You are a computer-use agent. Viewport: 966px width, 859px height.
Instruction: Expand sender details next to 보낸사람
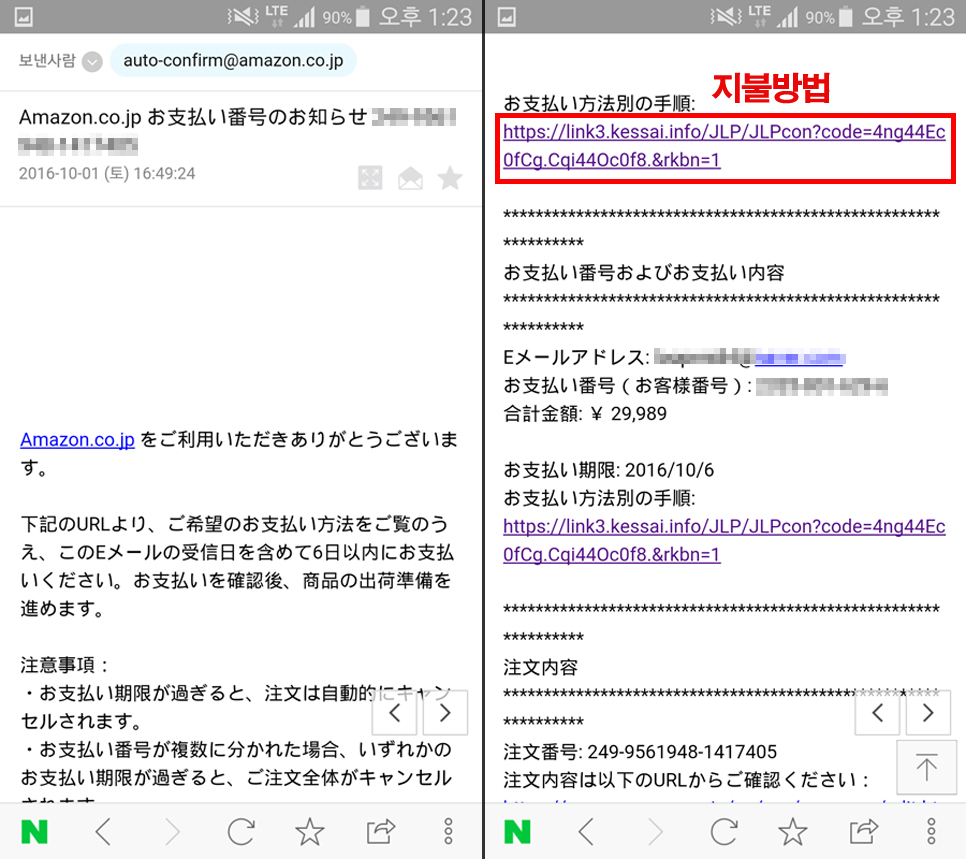92,62
